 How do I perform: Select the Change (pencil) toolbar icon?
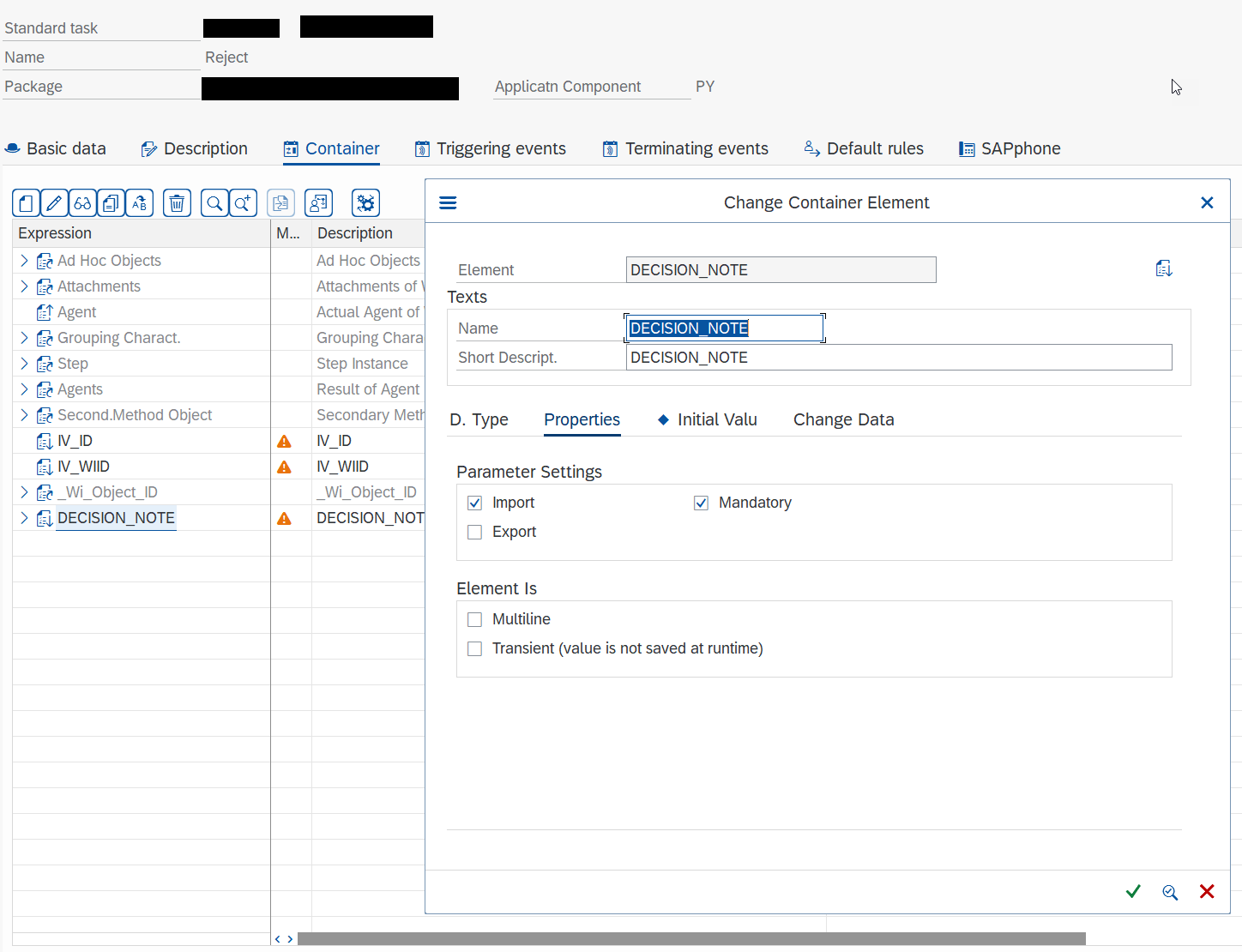click(53, 202)
